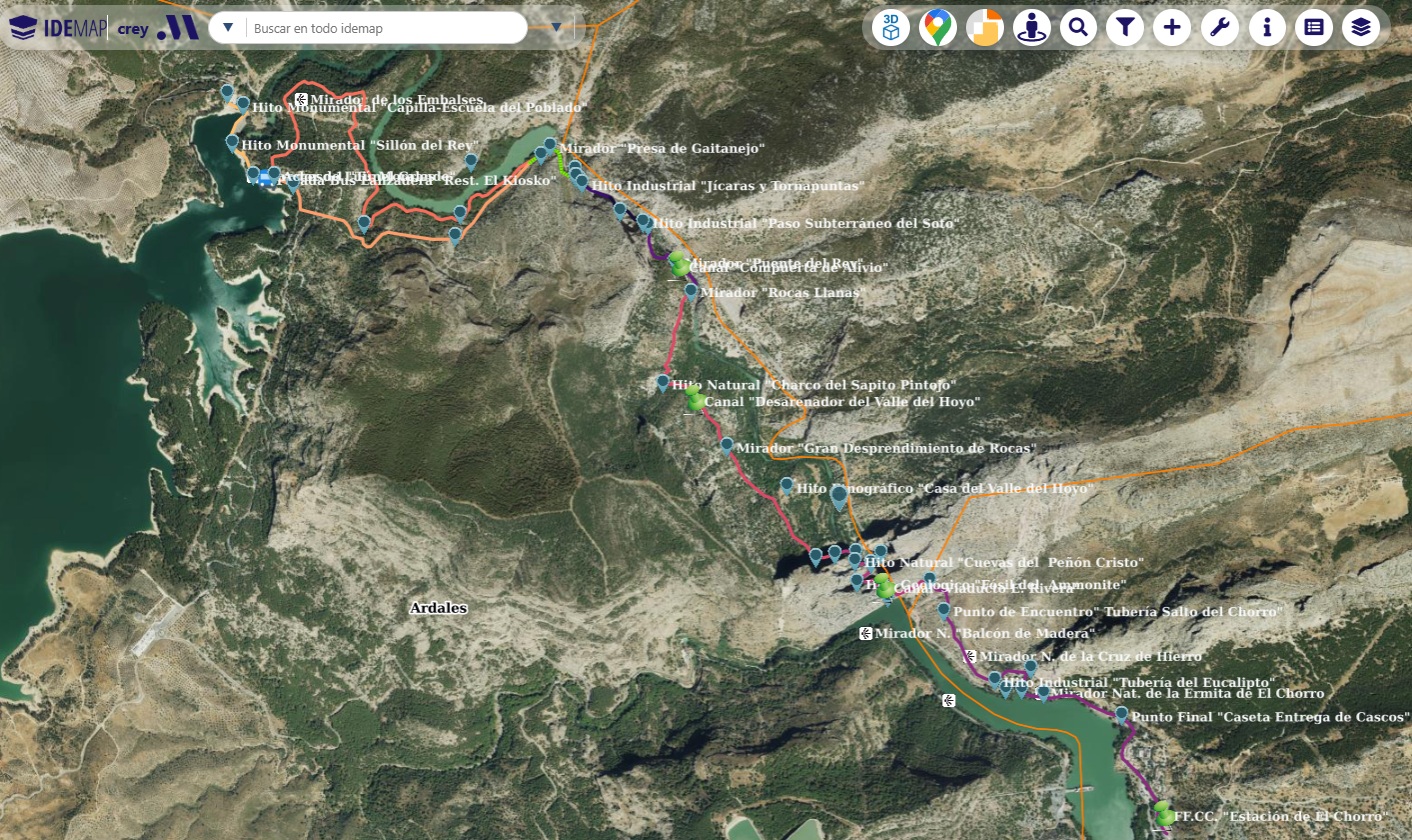
Task: Click the plus icon to add content
Action: [1171, 27]
